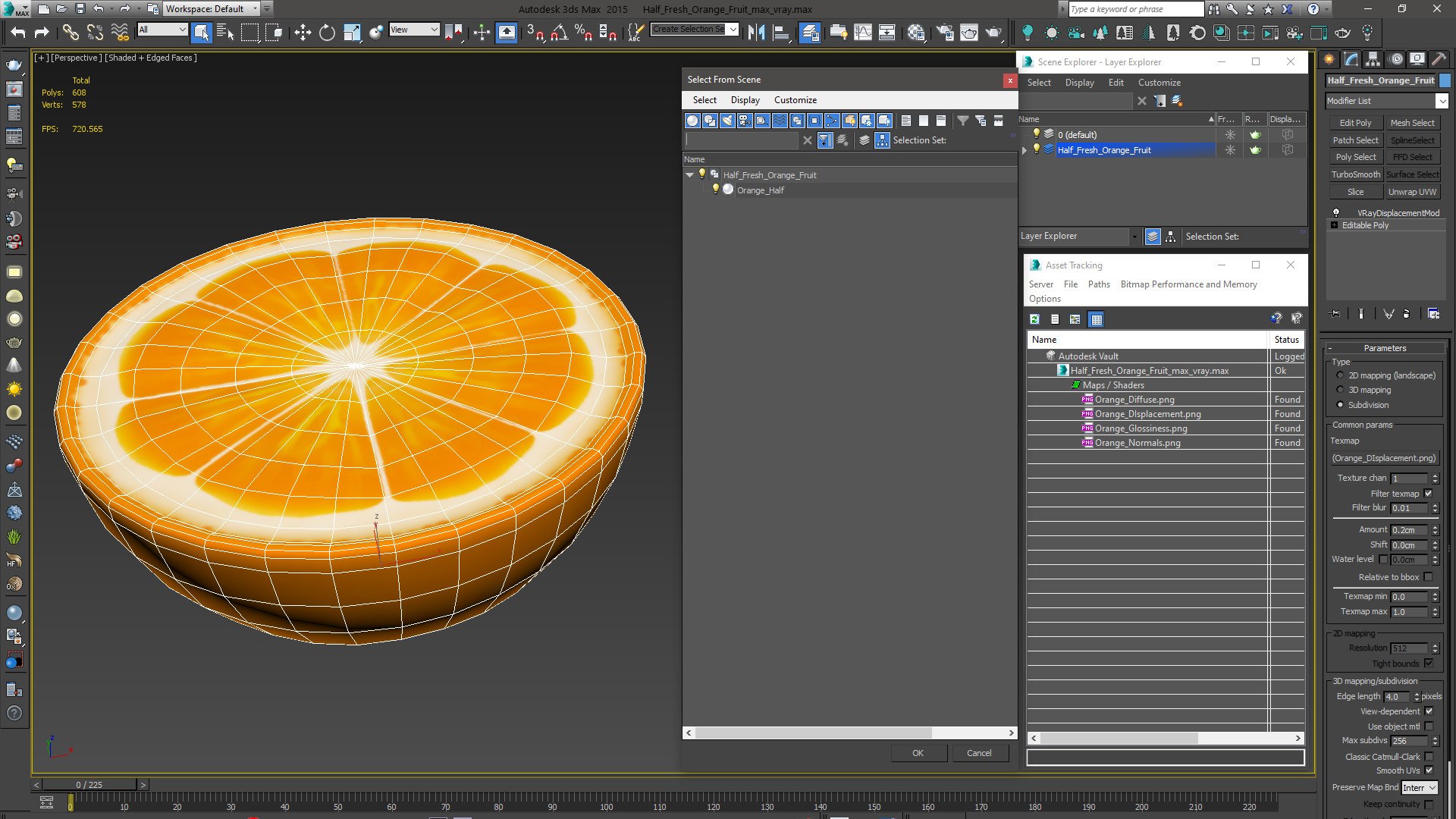Open the Help question mark icon

click(1313, 9)
